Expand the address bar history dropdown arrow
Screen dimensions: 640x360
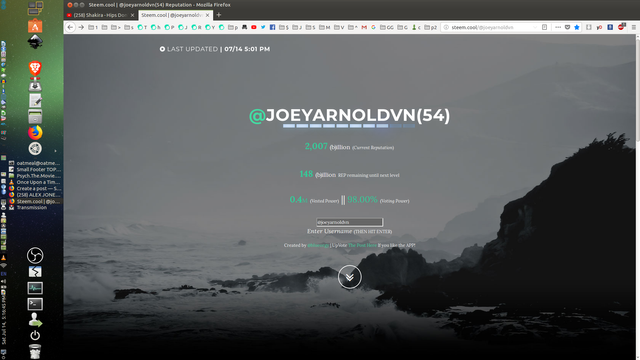click(535, 27)
